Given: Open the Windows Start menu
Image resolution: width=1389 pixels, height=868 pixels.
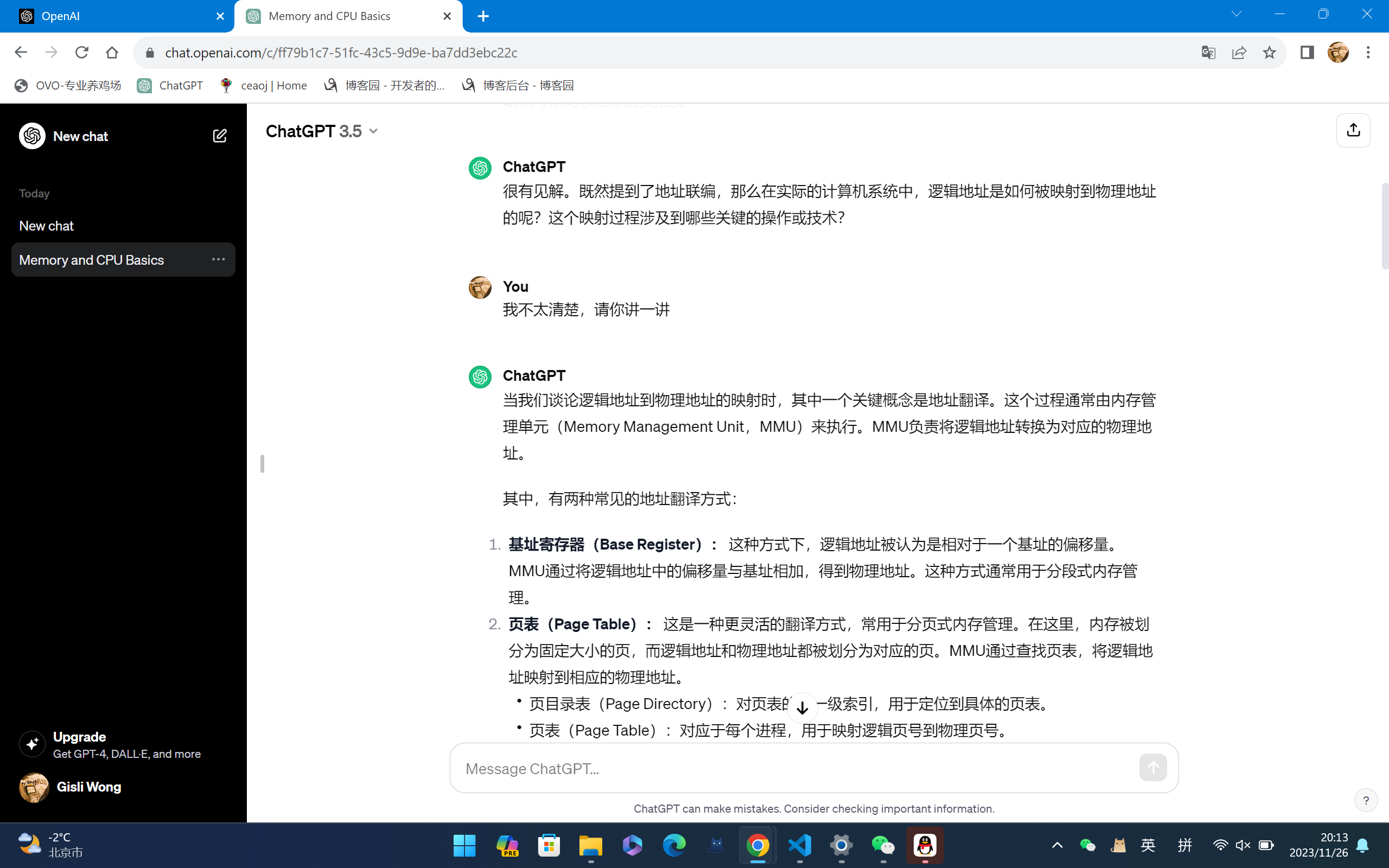Looking at the screenshot, I should pos(464,845).
